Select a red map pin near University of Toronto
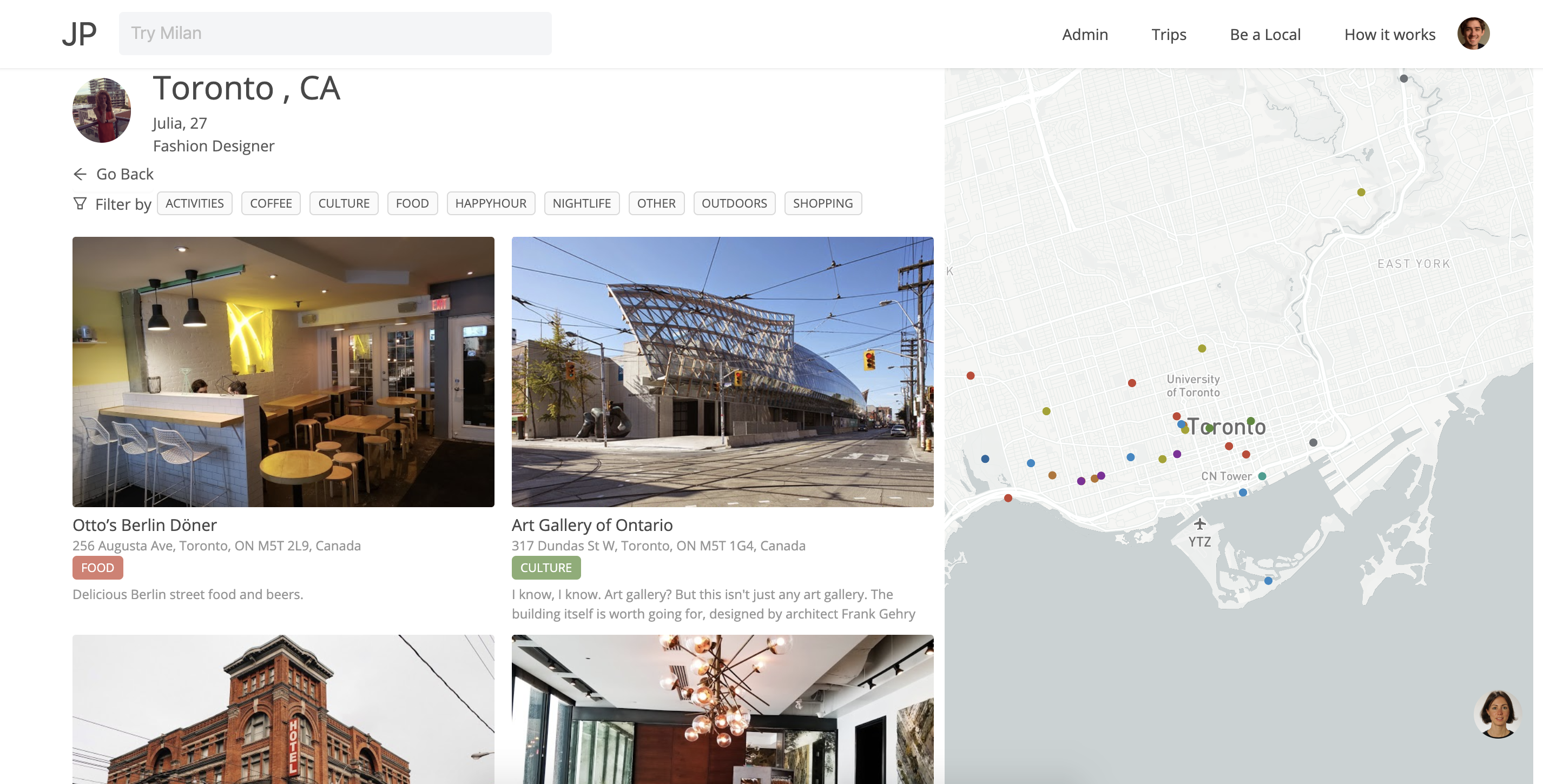Screen dimensions: 1543x784 coord(1132,383)
